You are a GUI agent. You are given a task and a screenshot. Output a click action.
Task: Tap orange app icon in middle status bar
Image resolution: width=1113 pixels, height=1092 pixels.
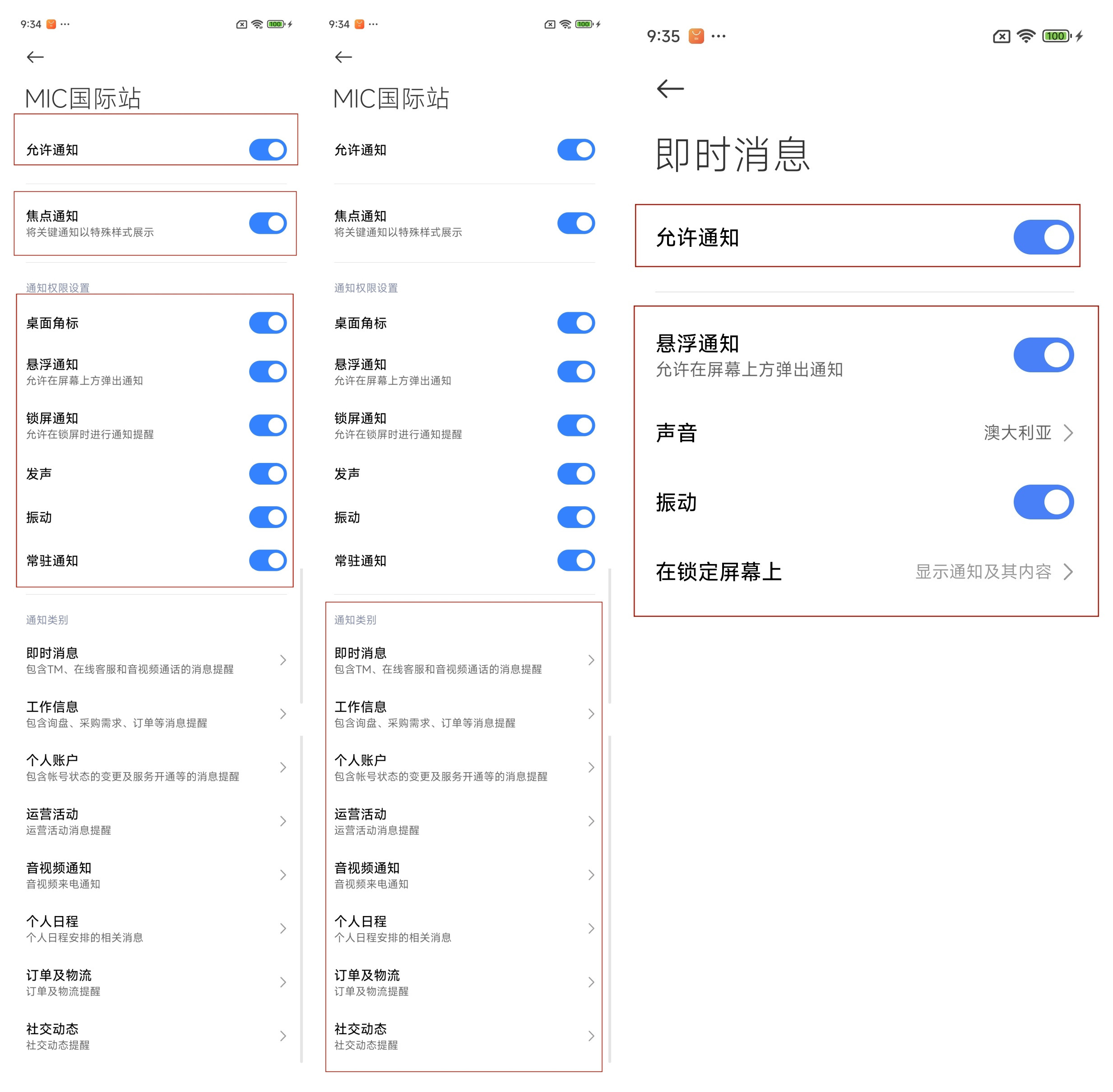tap(359, 24)
